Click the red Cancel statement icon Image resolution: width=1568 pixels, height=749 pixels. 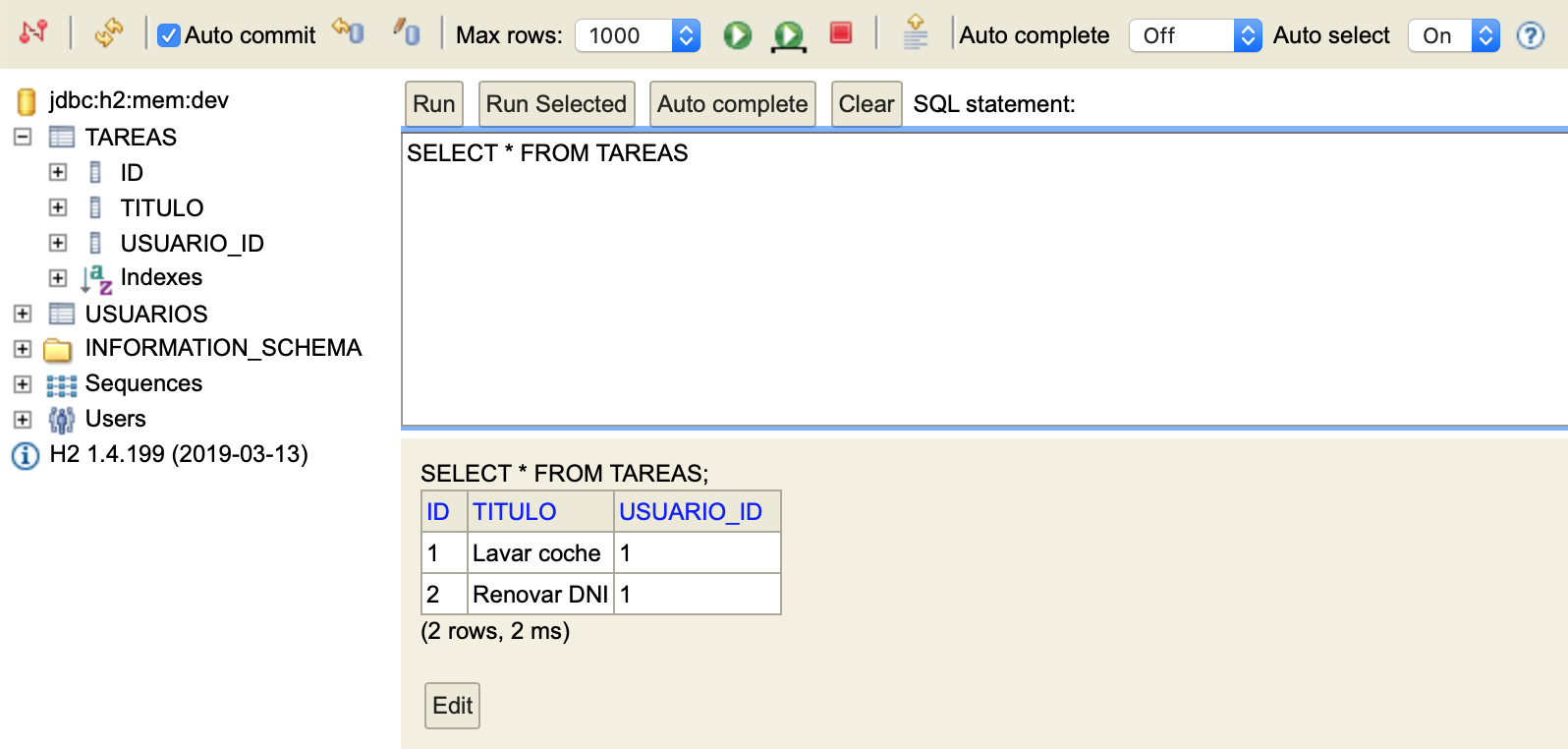841,33
